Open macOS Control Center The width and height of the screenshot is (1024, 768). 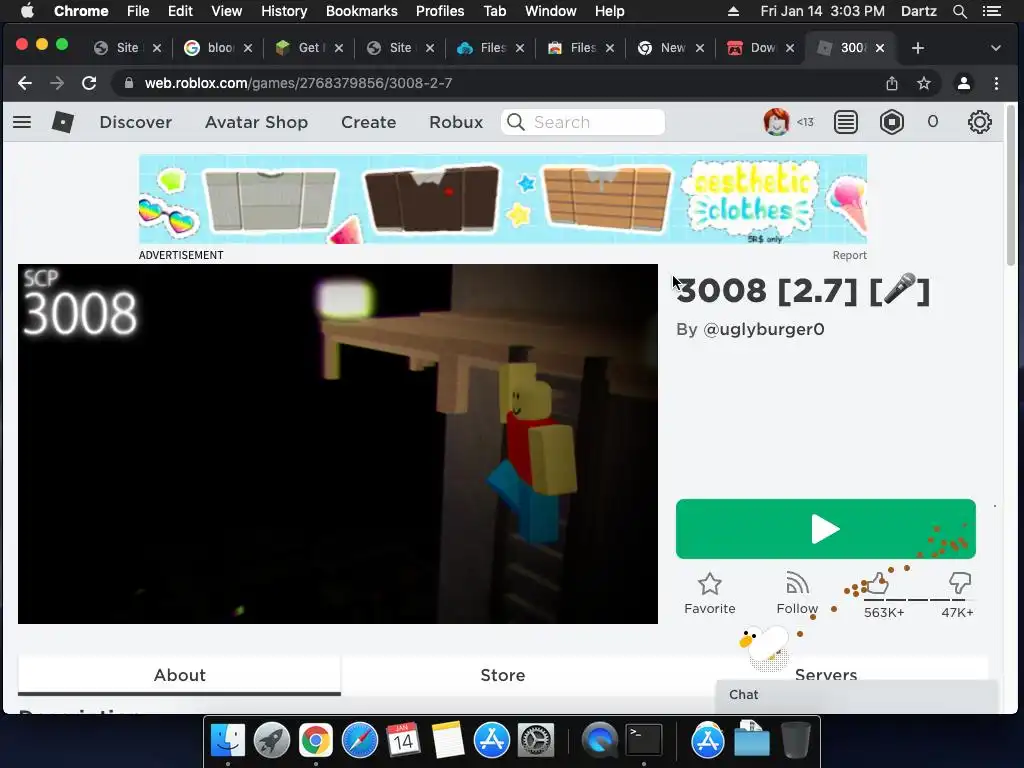(x=991, y=11)
